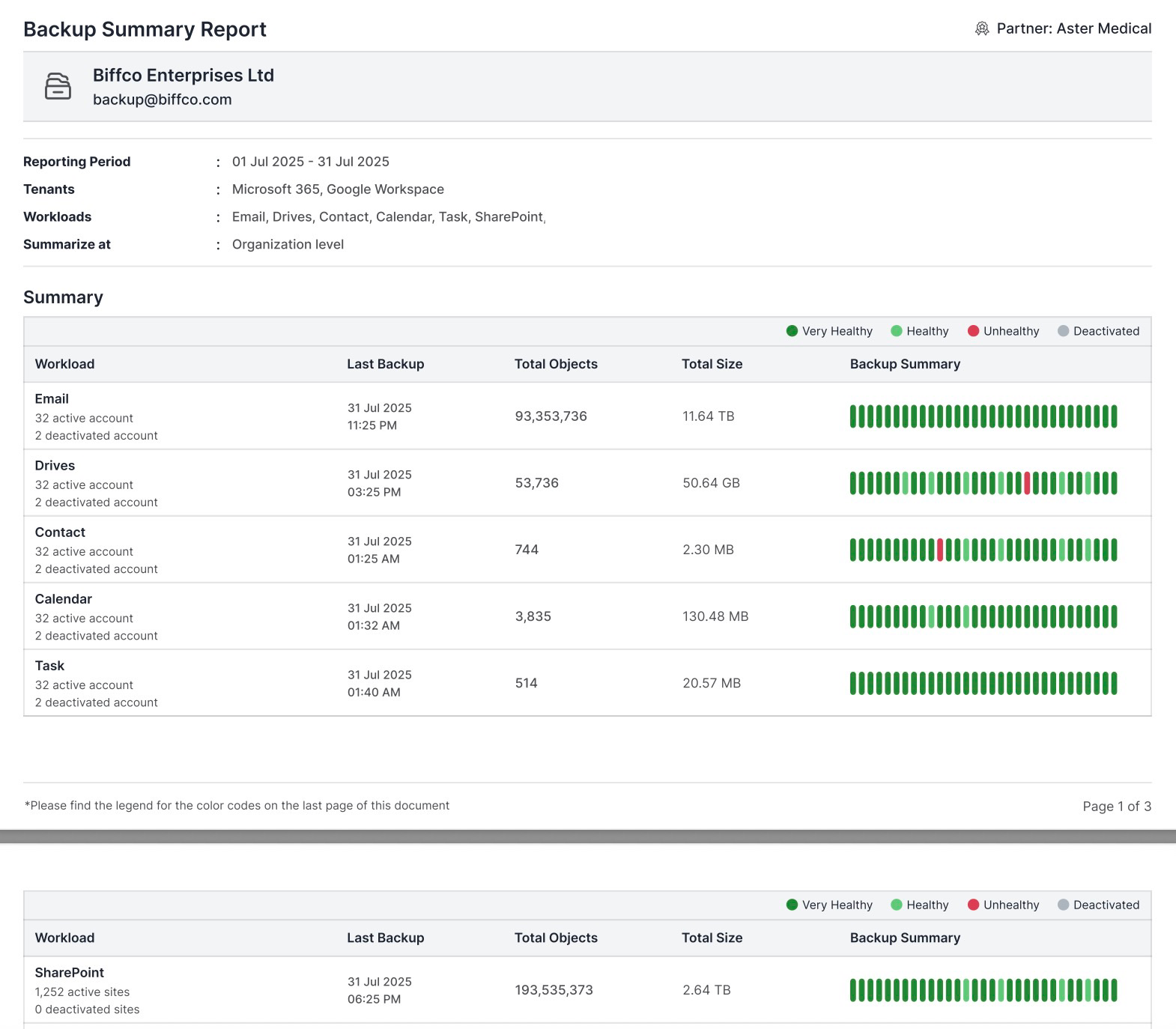The image size is (1176, 1029).
Task: Open the backup@biffco.com email address
Action: click(x=162, y=100)
